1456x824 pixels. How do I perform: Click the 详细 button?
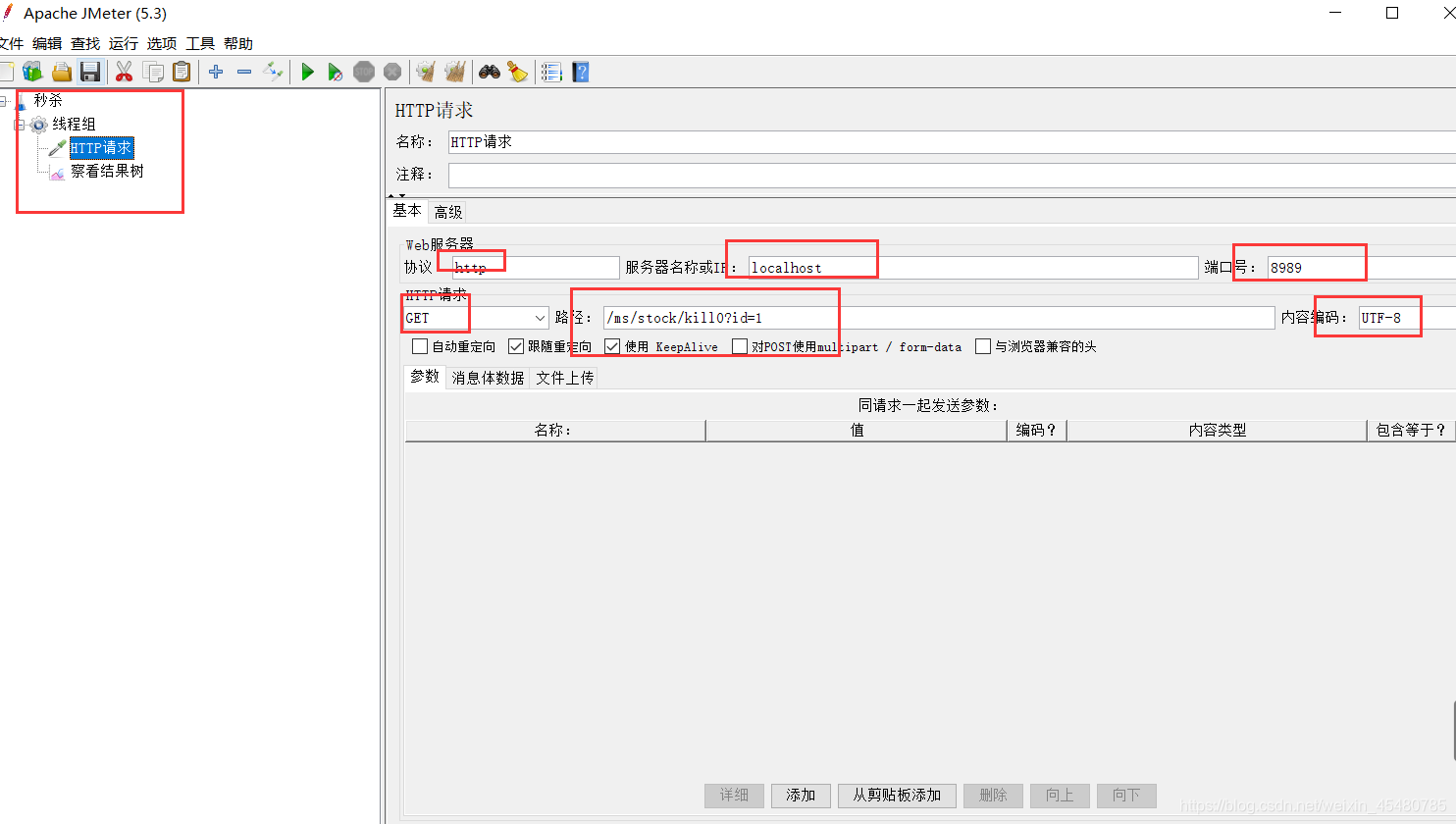pyautogui.click(x=734, y=795)
